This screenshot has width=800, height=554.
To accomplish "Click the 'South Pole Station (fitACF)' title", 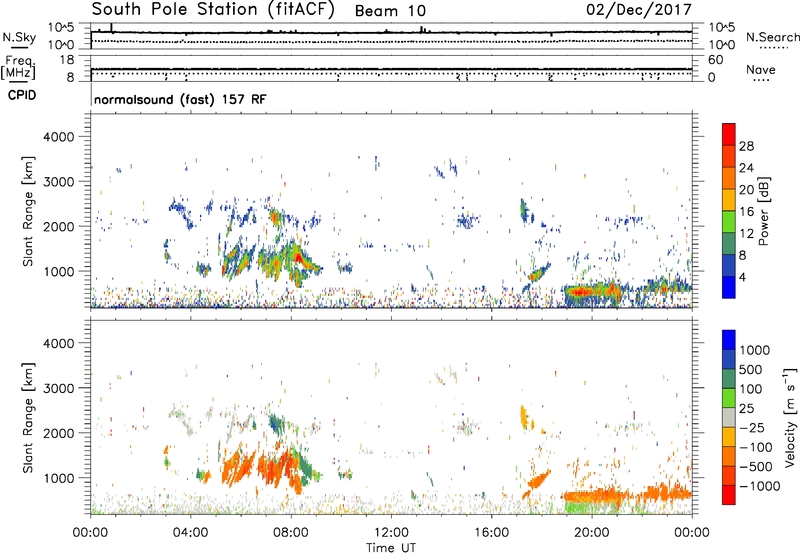I will (x=213, y=10).
